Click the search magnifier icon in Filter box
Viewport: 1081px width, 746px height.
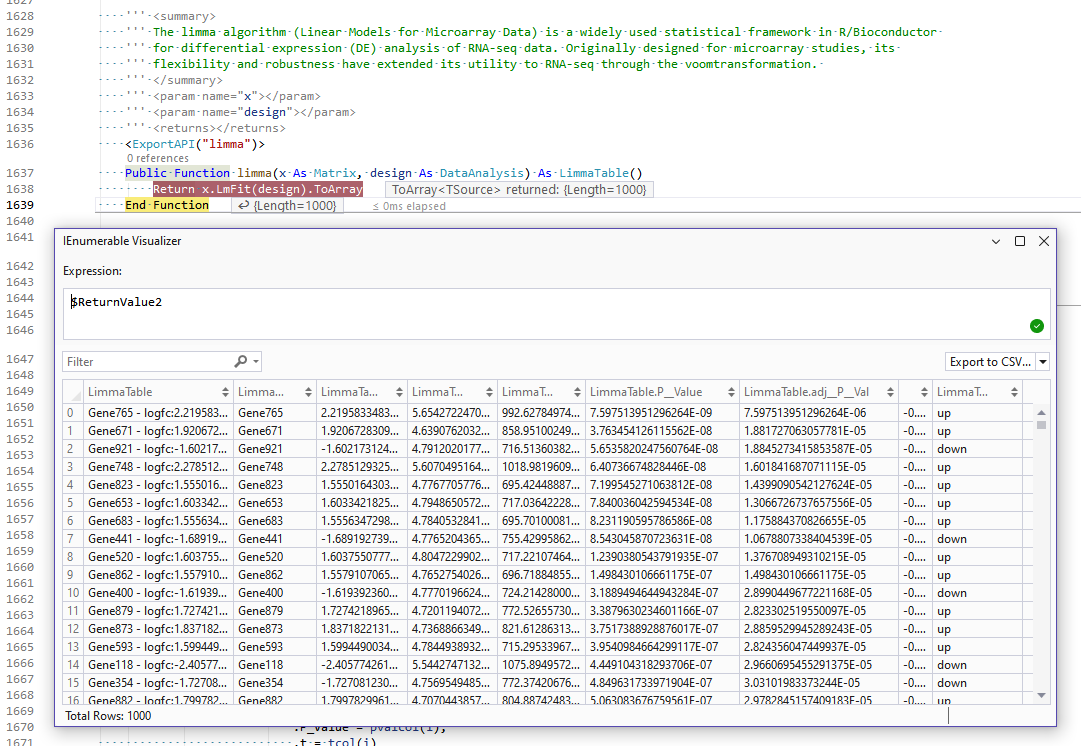point(241,361)
